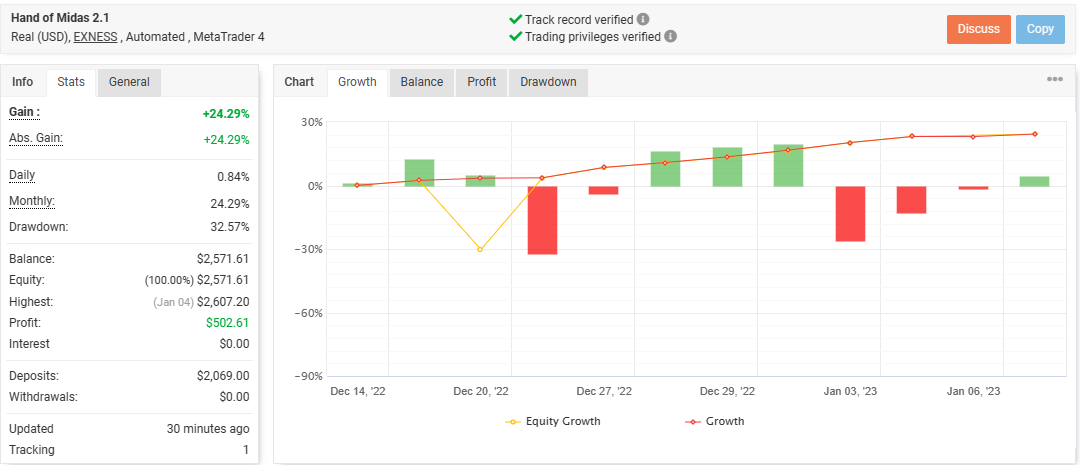Click the Daily label
This screenshot has height=465, width=1080.
click(x=22, y=176)
